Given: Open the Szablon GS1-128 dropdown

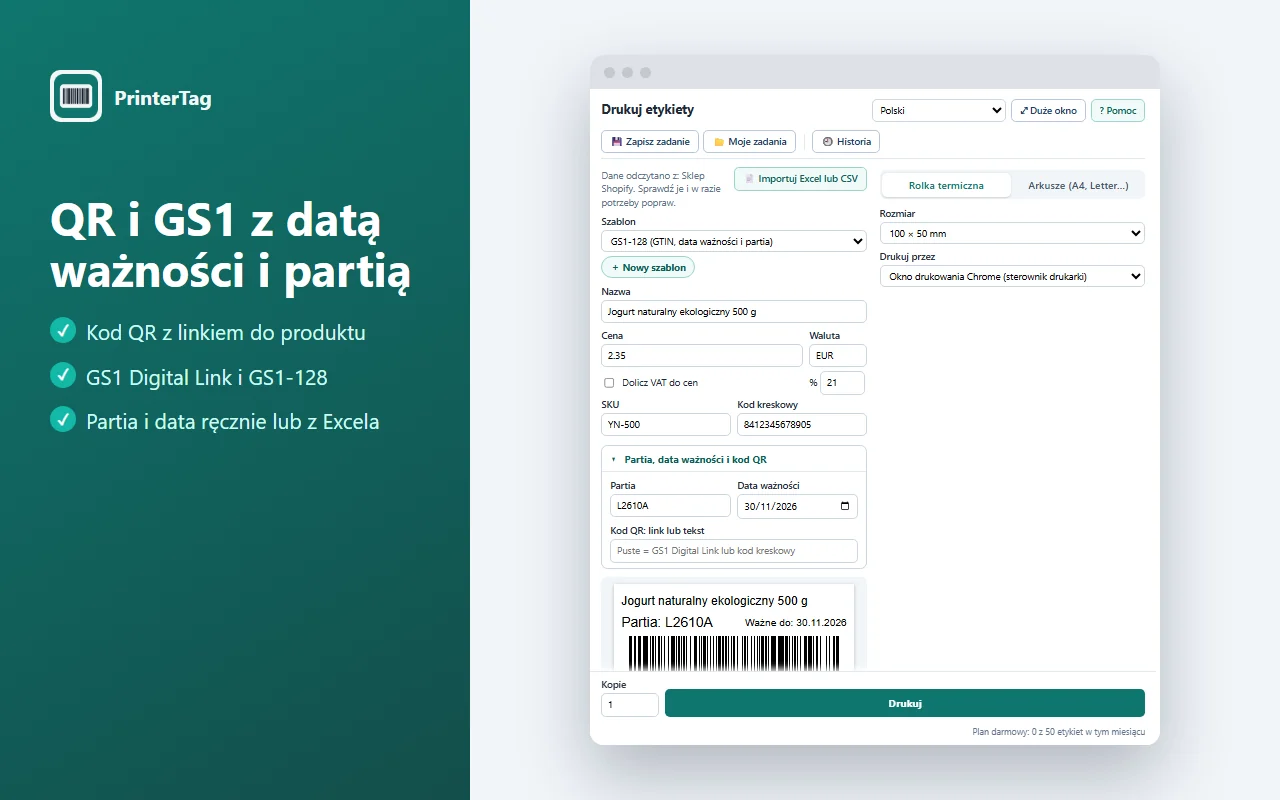Looking at the screenshot, I should coord(734,241).
